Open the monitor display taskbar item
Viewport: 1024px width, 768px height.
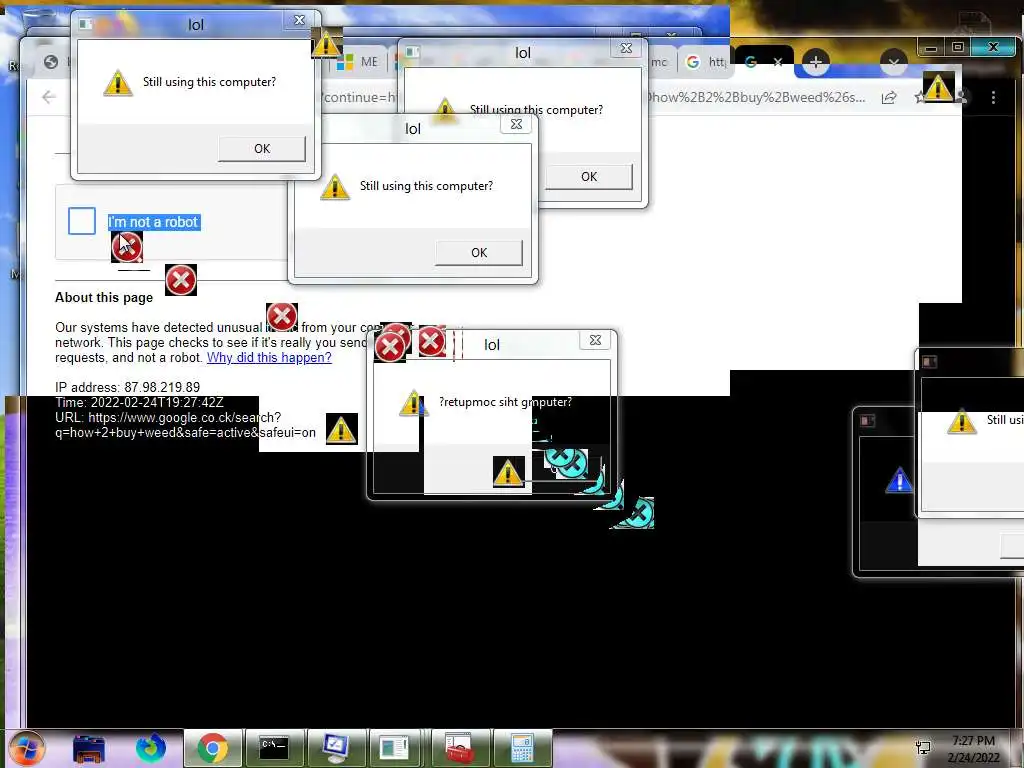tap(336, 748)
